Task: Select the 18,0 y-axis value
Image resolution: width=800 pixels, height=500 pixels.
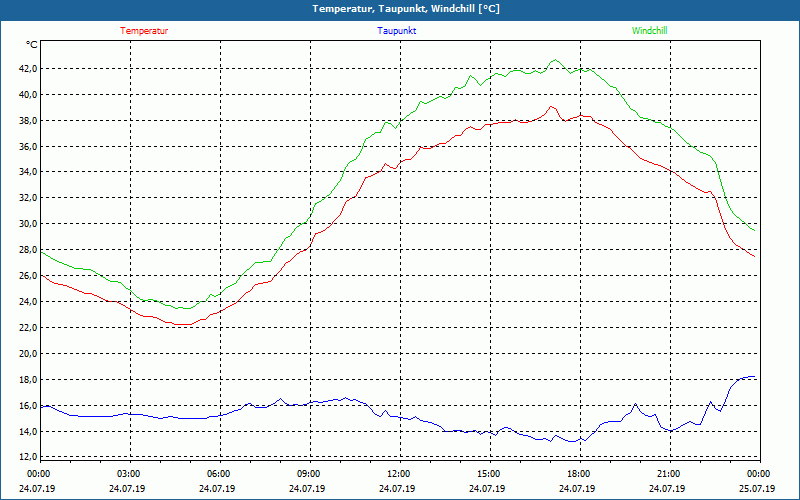Action: [27, 380]
